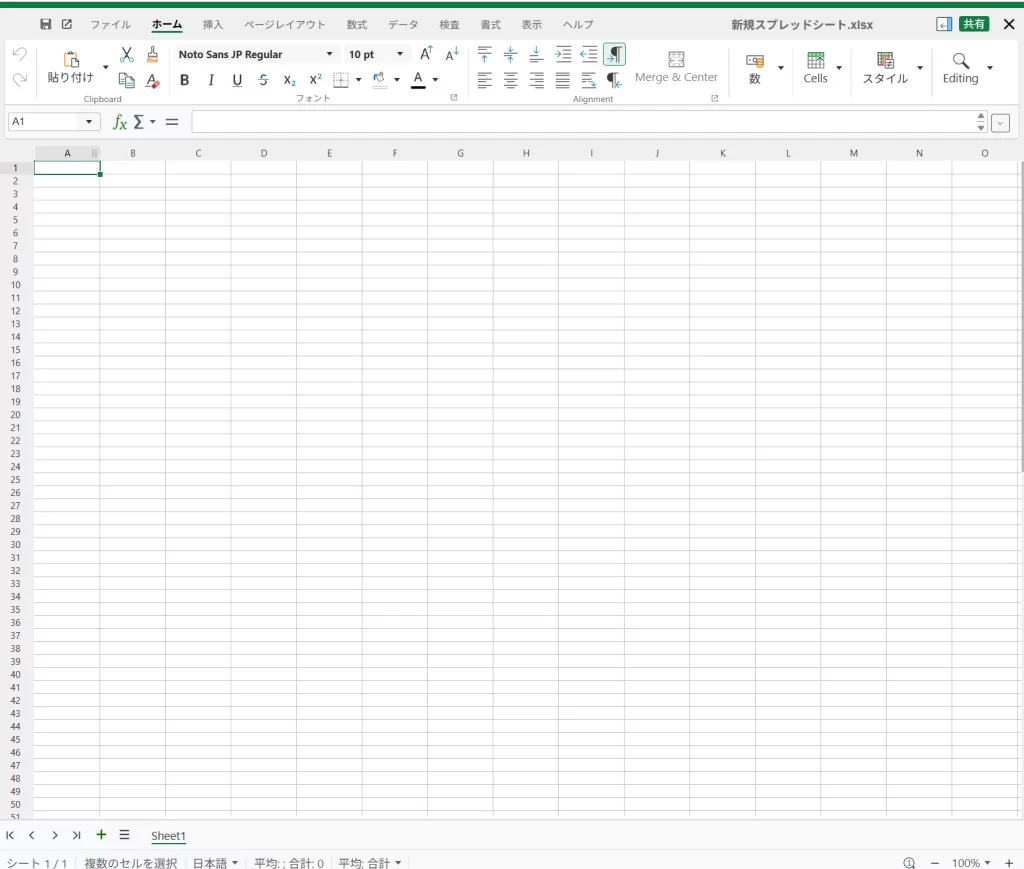Expand the Cells dropdown menu
This screenshot has height=869, width=1024.
pos(838,68)
